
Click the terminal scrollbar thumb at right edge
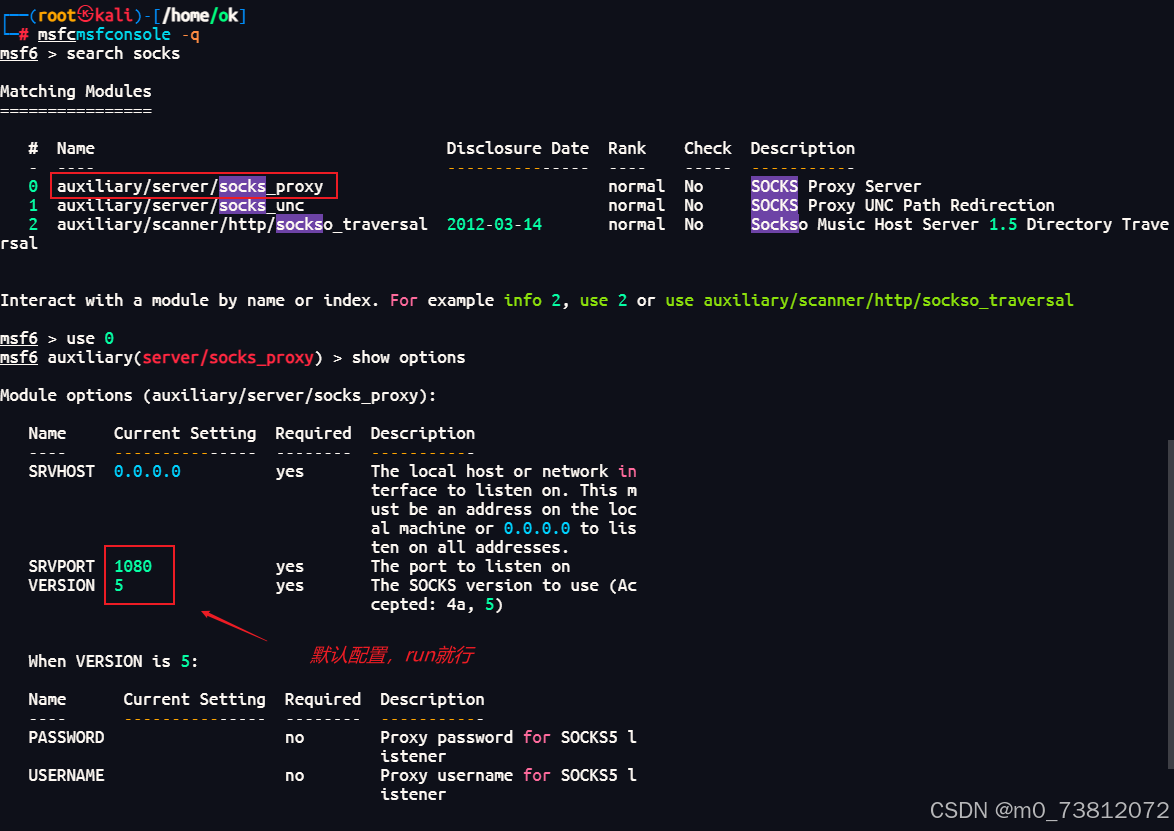(1170, 603)
